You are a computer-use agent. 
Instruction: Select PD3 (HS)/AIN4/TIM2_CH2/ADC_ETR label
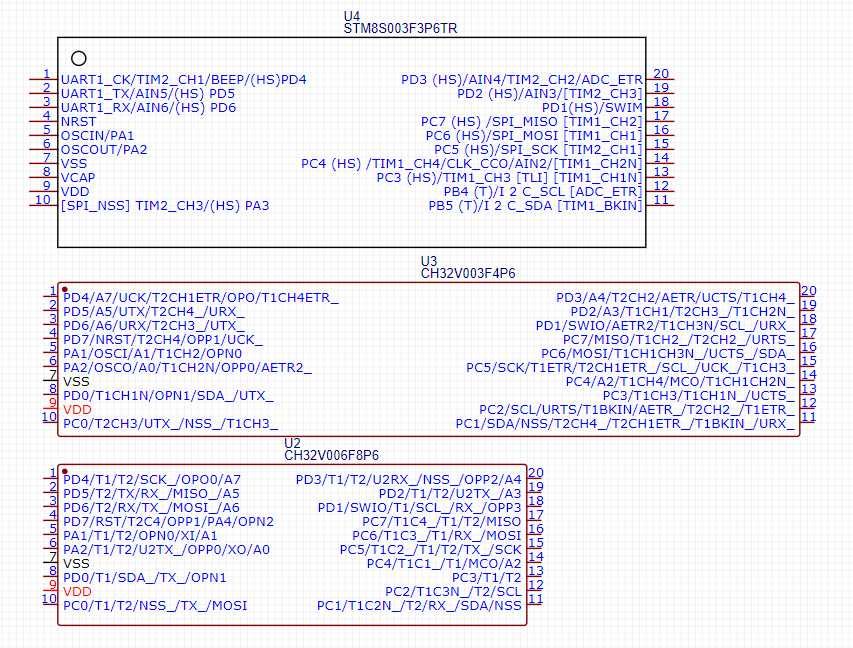(522, 80)
